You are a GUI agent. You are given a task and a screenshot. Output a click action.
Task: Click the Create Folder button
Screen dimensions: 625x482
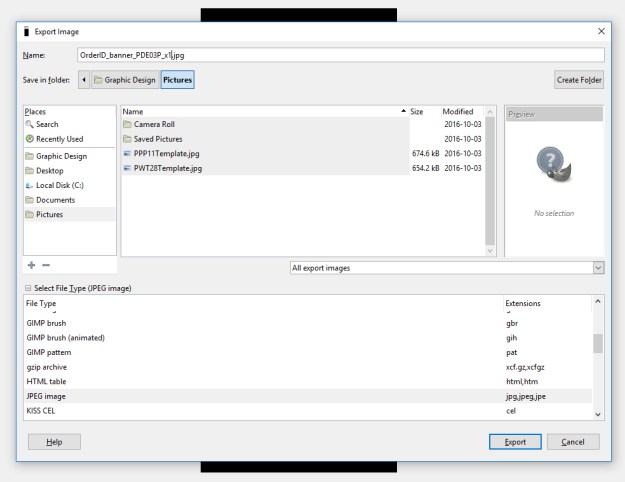(x=579, y=80)
